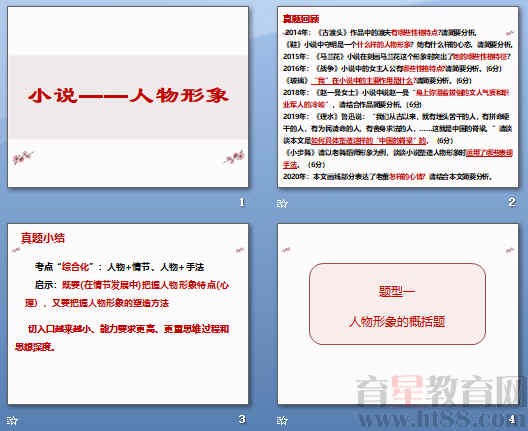Click the 题型一 text on slide 4

click(x=397, y=291)
